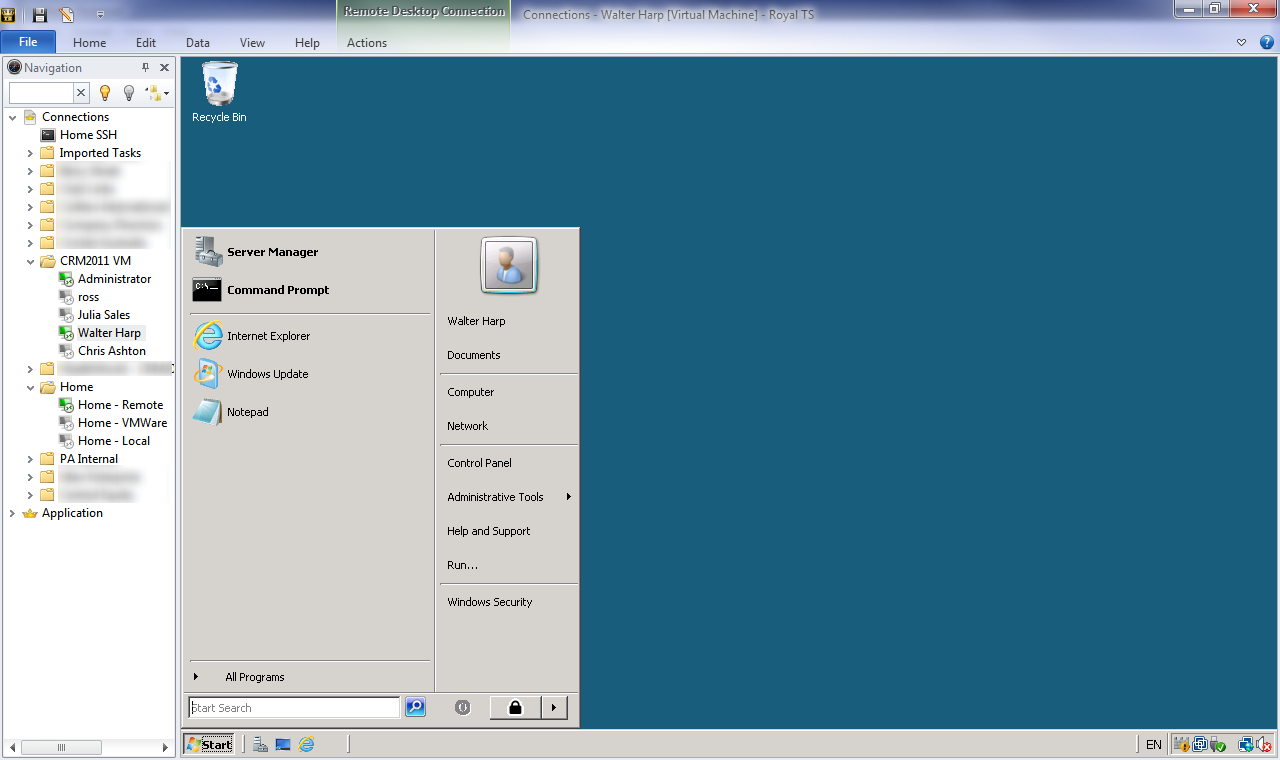The height and width of the screenshot is (760, 1280).
Task: Click the Internet Explorer taskbar icon
Action: click(x=307, y=744)
